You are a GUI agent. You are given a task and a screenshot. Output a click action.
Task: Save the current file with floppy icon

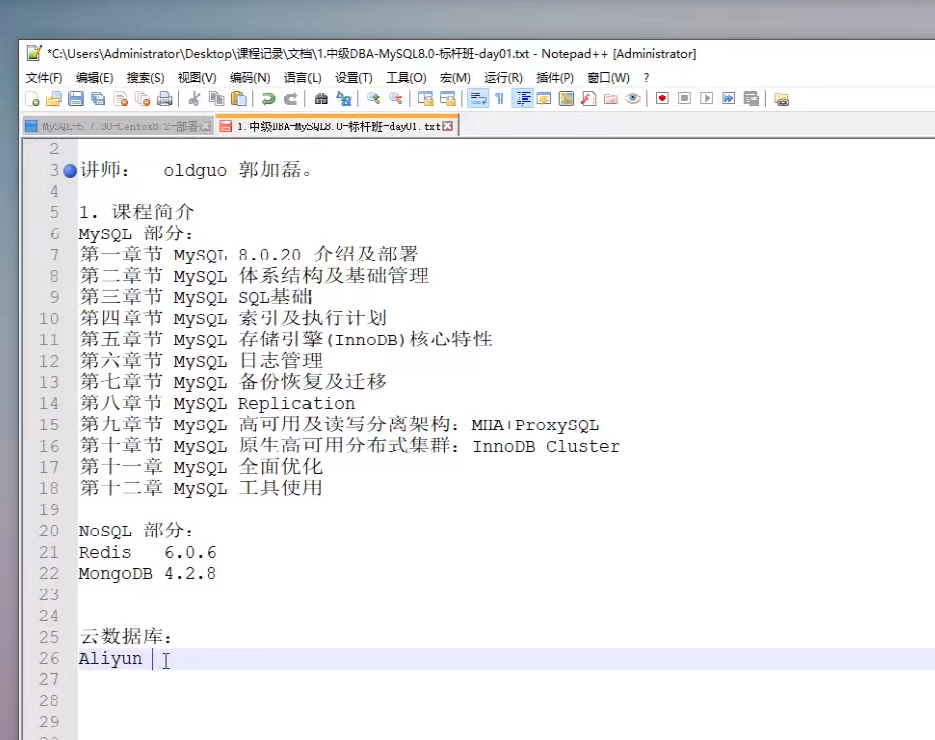tap(76, 99)
